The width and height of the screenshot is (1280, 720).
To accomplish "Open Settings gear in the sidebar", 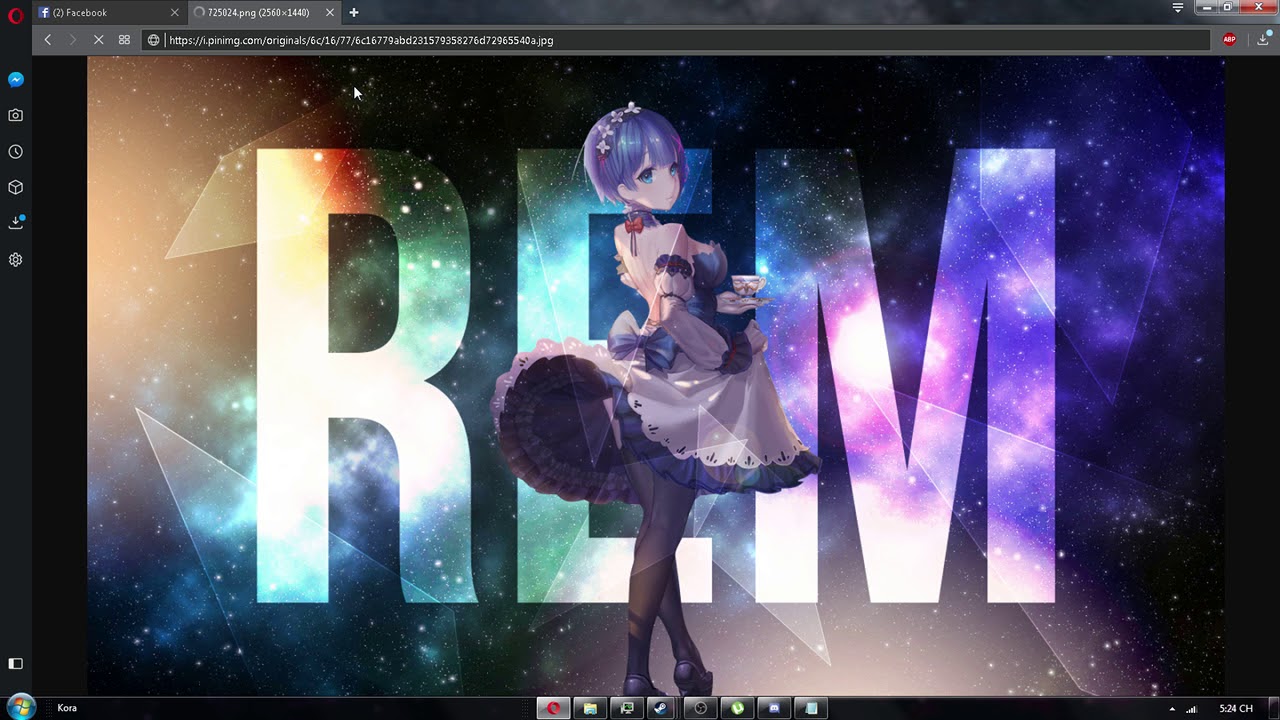I will click(x=16, y=260).
